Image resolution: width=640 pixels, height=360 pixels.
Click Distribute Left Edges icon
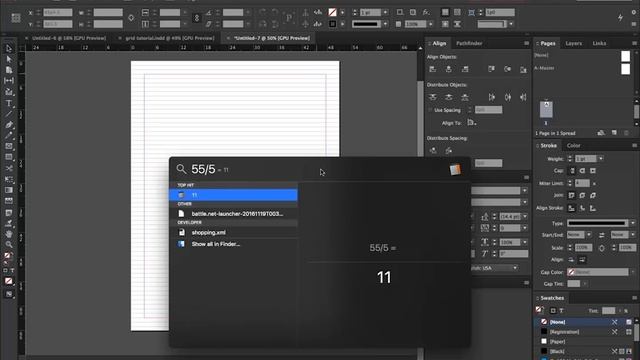(x=491, y=97)
